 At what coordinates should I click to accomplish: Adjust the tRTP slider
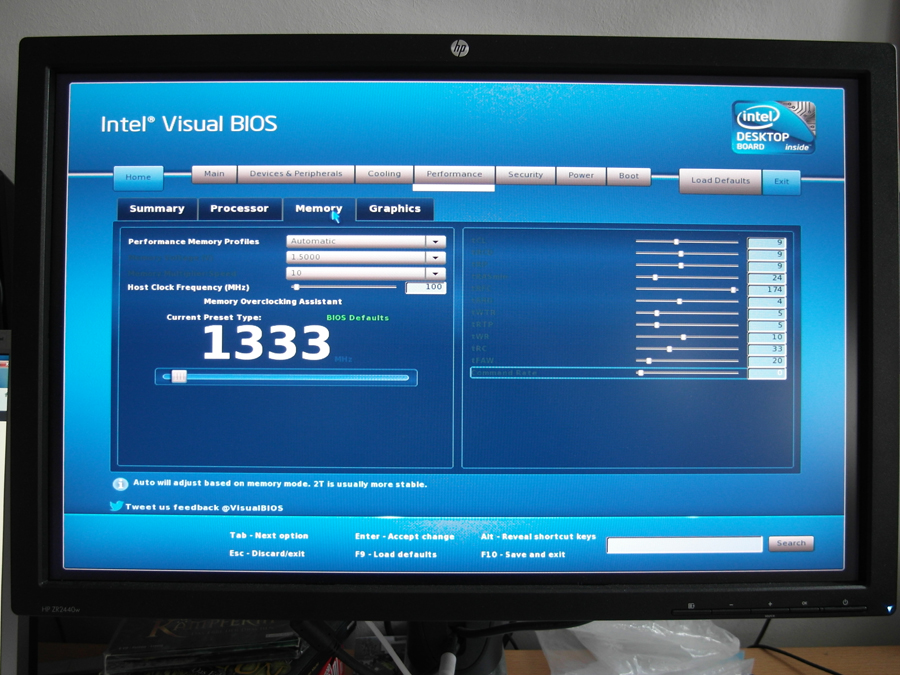tap(686, 325)
